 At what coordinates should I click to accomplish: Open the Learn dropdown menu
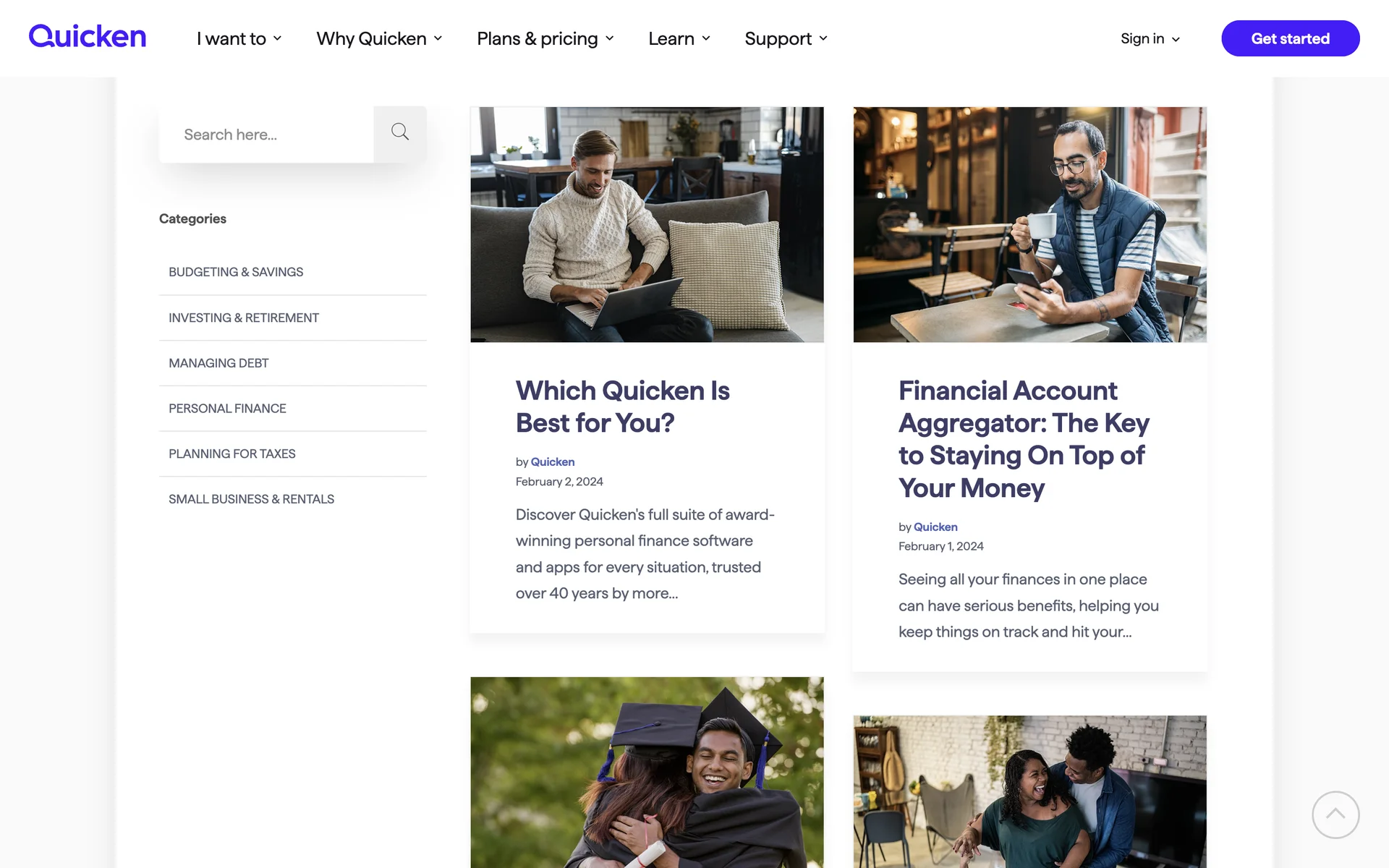click(x=679, y=38)
